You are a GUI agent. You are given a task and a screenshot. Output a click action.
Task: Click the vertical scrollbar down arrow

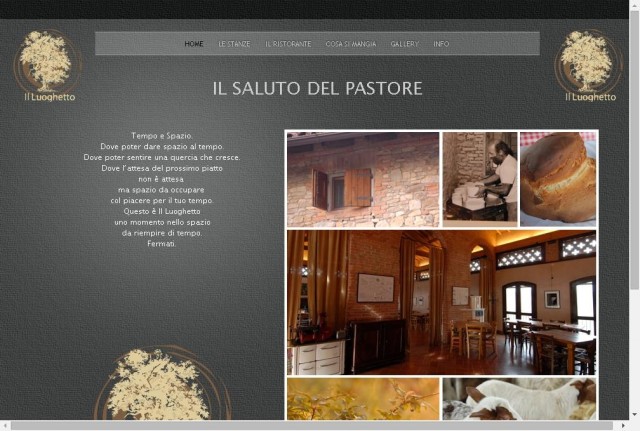(634, 415)
